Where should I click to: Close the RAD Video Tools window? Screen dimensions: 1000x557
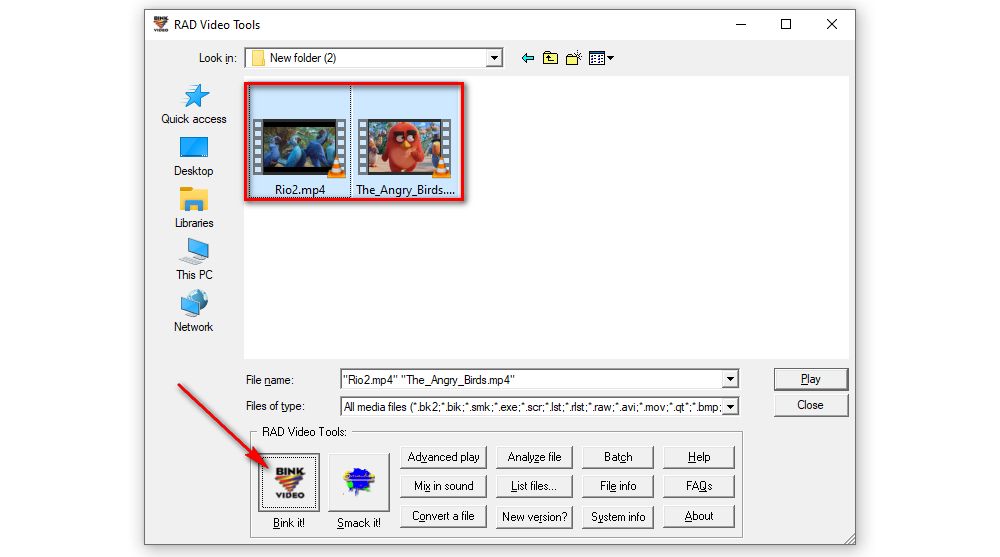pos(832,24)
